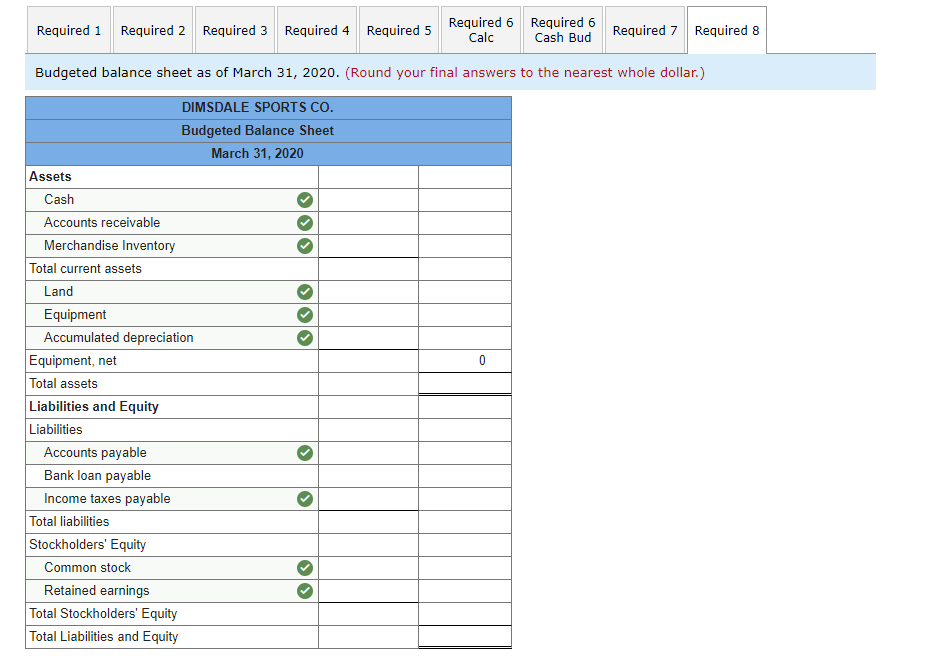The height and width of the screenshot is (658, 937).
Task: Switch to the Required 7 tab
Action: click(x=645, y=30)
